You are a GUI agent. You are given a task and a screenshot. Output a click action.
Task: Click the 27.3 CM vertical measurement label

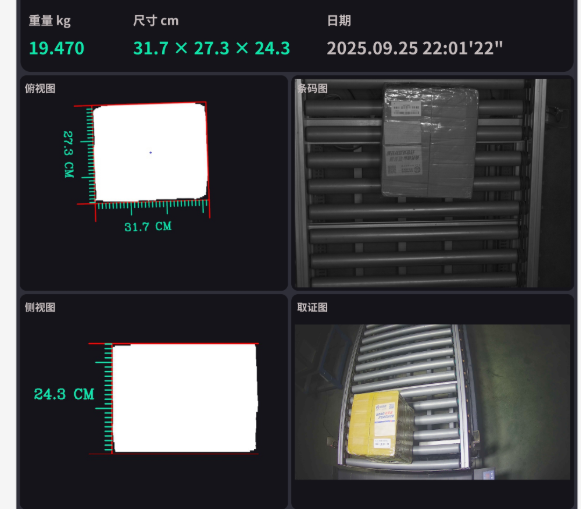point(69,154)
